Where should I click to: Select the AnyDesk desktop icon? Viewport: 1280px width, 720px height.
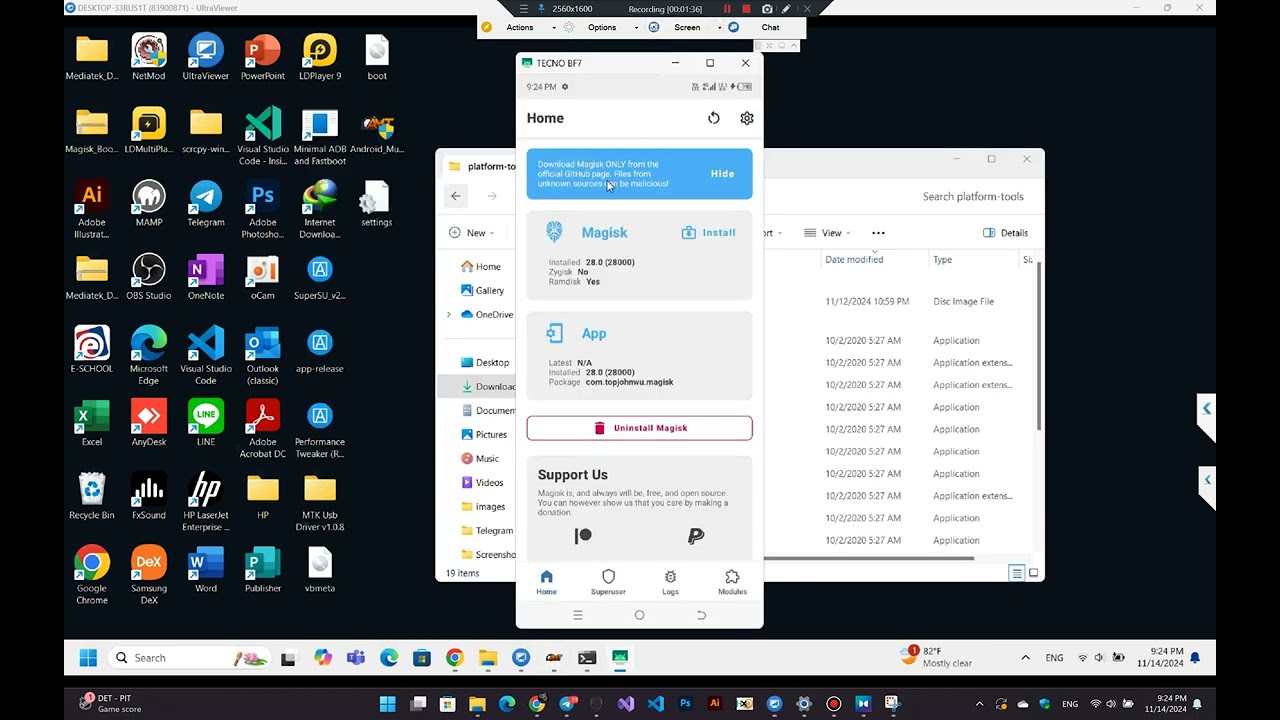pos(149,423)
